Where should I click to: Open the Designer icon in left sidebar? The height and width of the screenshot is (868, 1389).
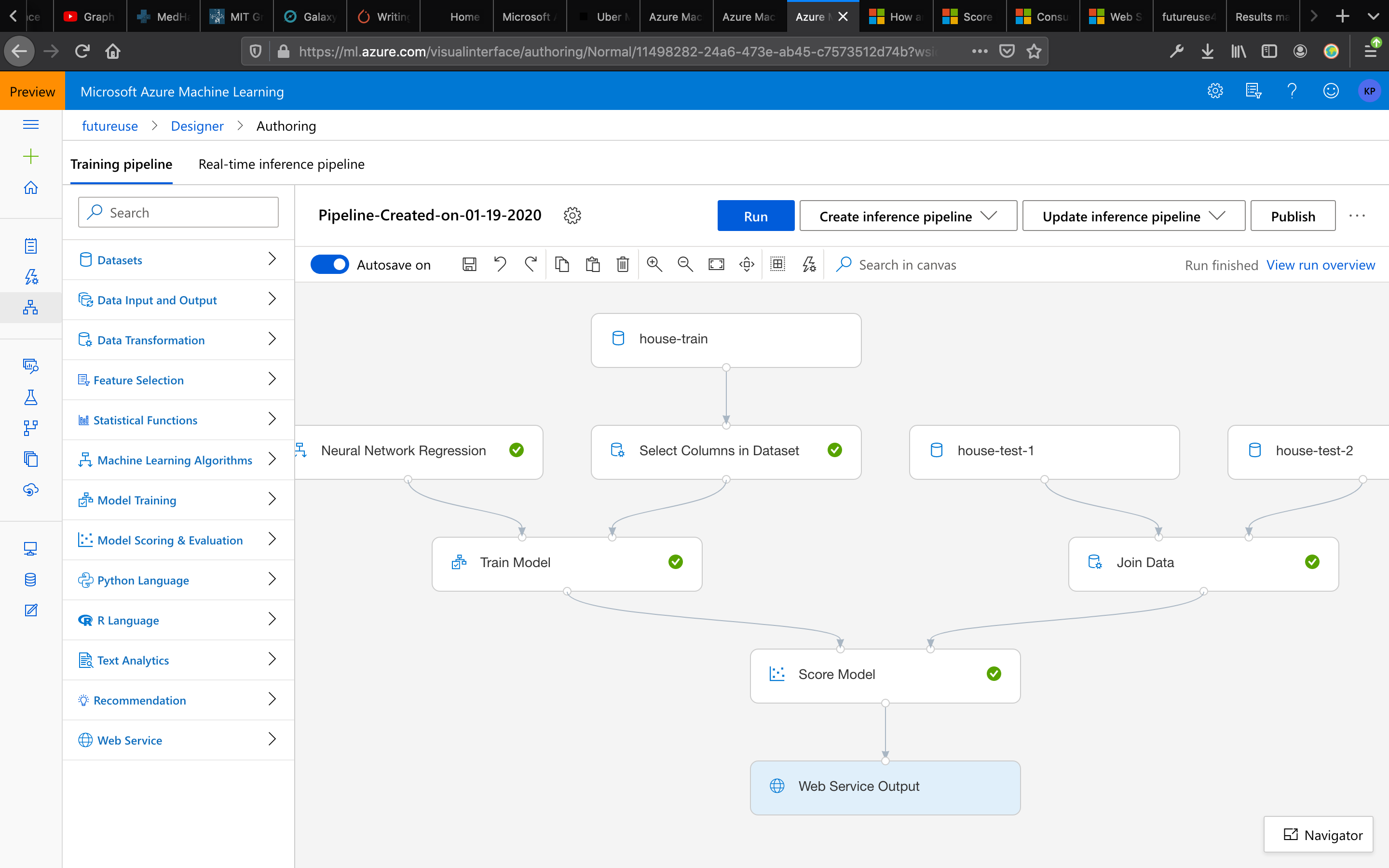[x=31, y=308]
